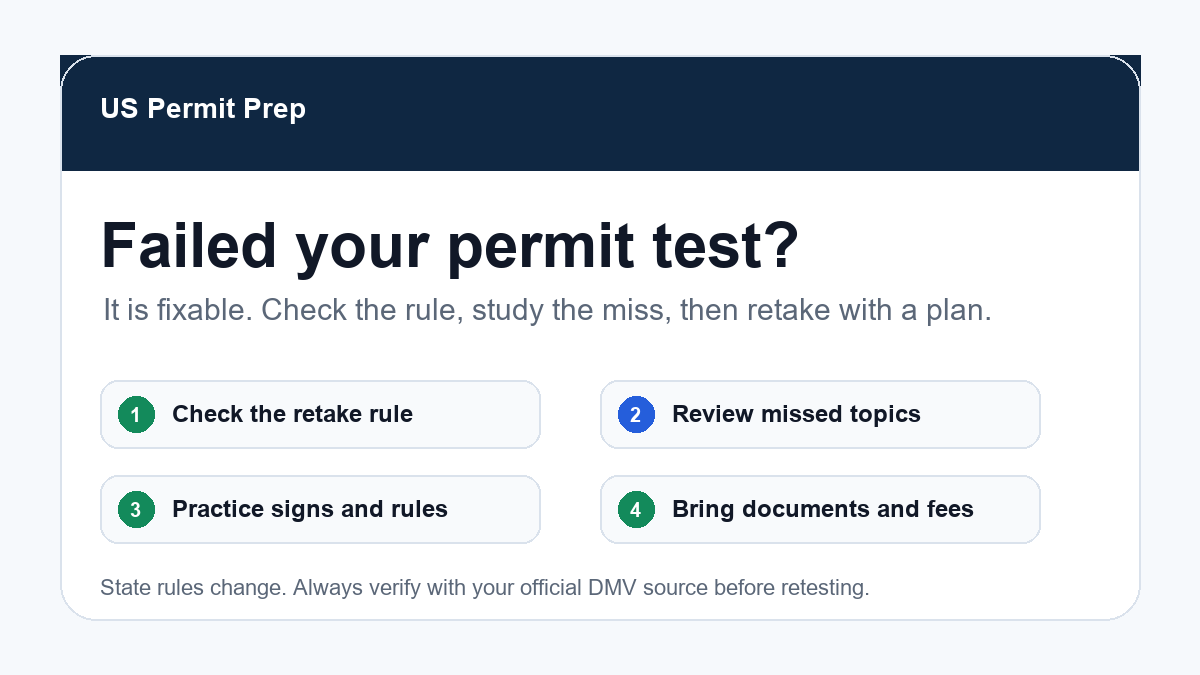Click the 'It is fixable' subtitle text
1200x675 pixels.
(x=547, y=310)
